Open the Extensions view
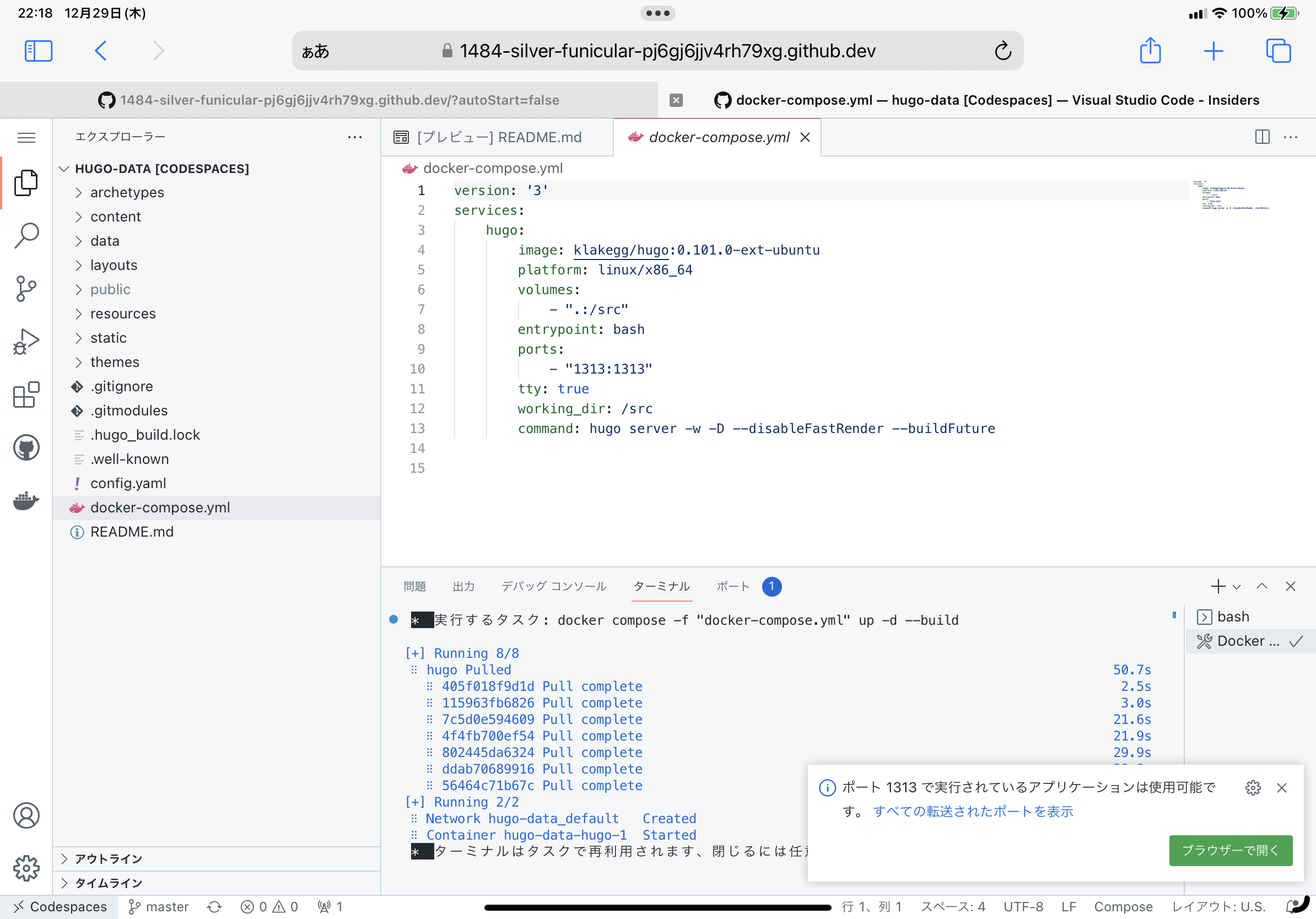 26,394
